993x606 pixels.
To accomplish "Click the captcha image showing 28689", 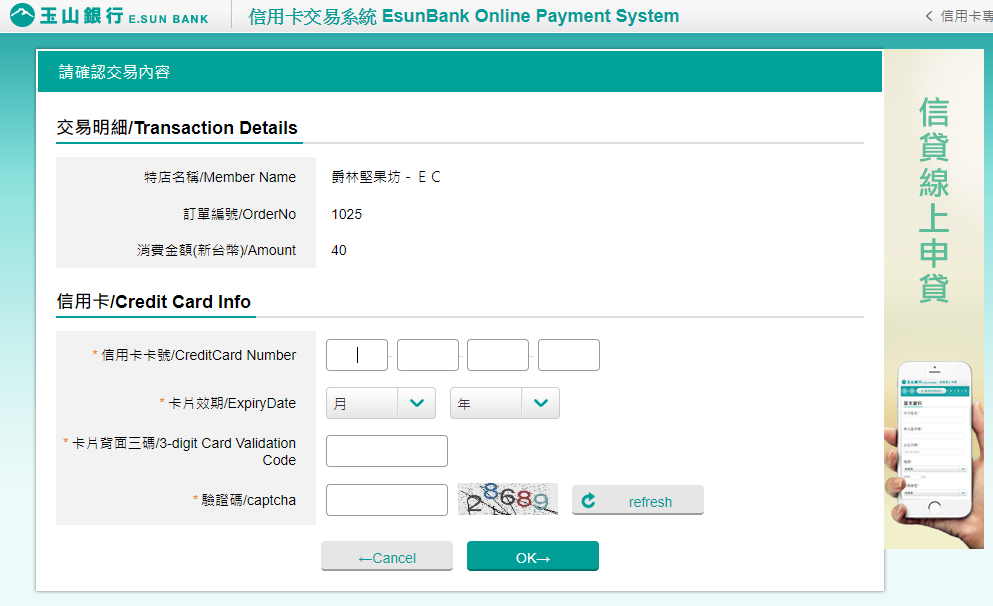I will (508, 499).
